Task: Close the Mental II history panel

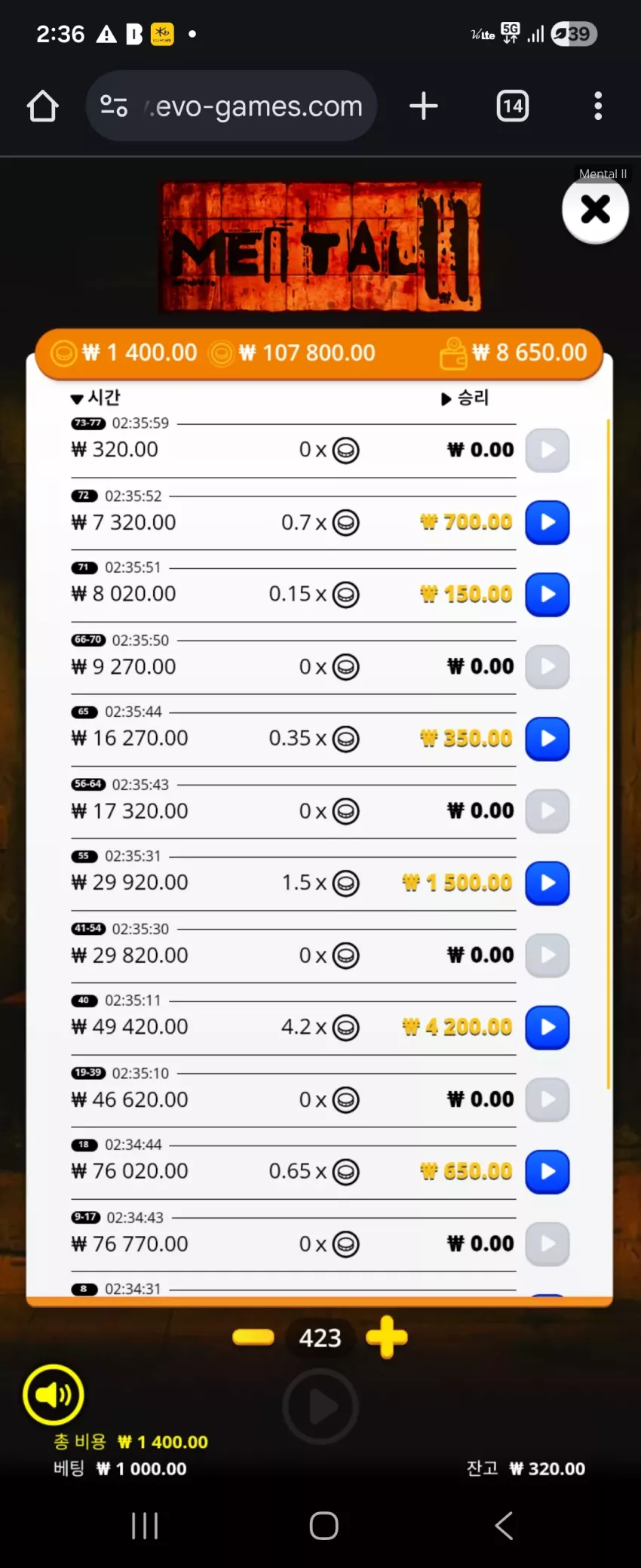Action: click(595, 209)
